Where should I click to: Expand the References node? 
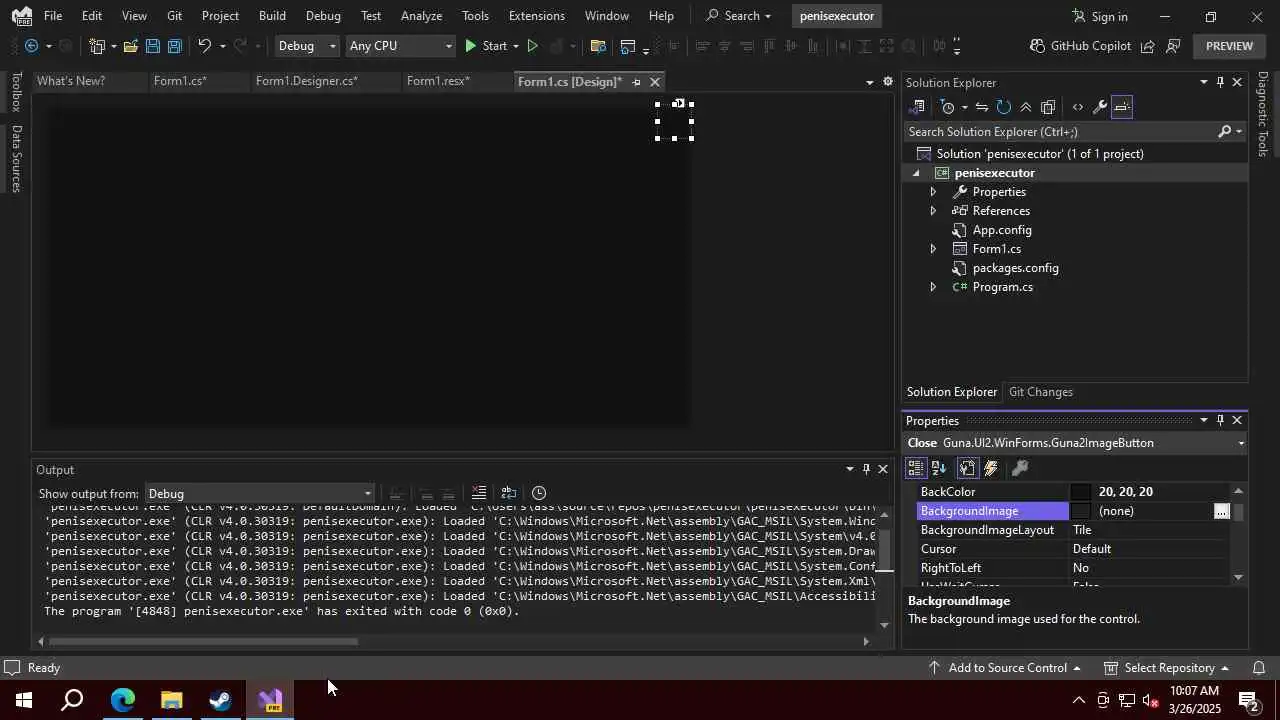(934, 211)
